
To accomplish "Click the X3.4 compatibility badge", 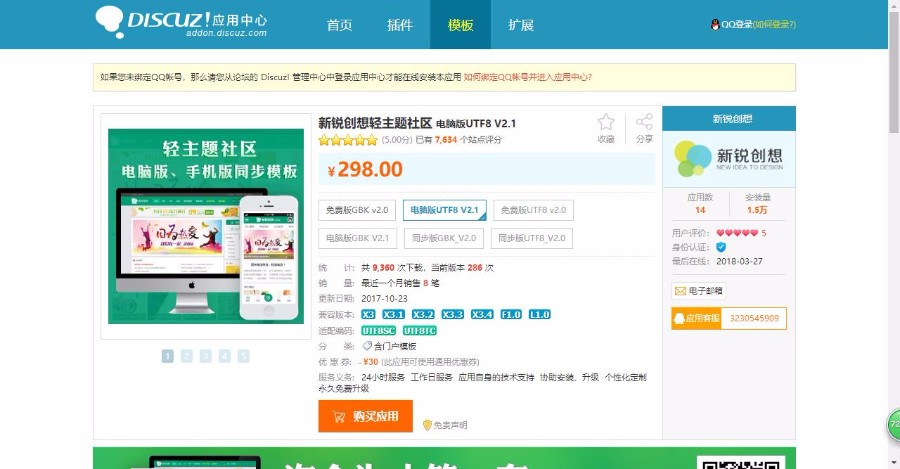I will (482, 315).
